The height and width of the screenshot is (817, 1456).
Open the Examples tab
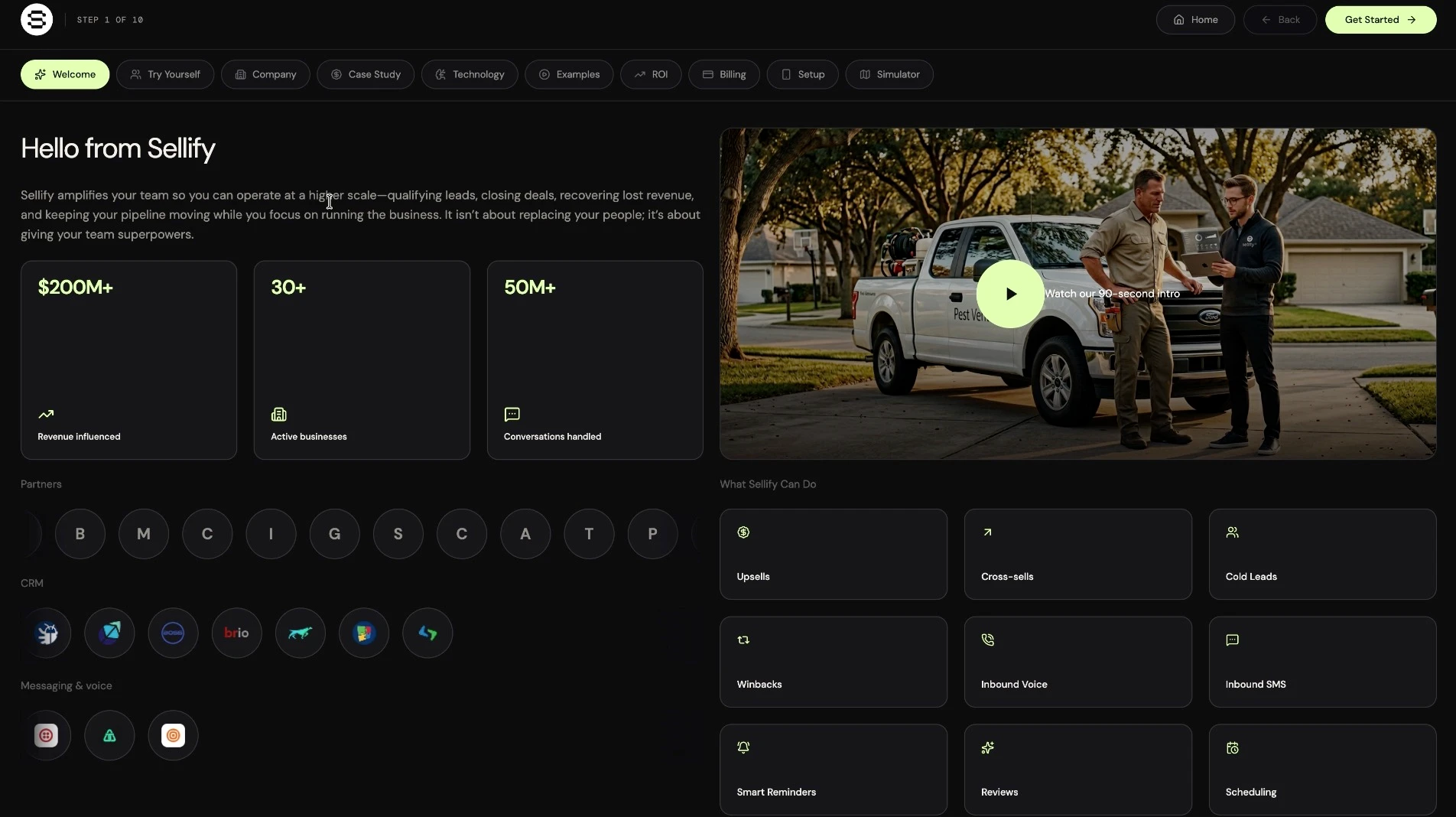(569, 74)
